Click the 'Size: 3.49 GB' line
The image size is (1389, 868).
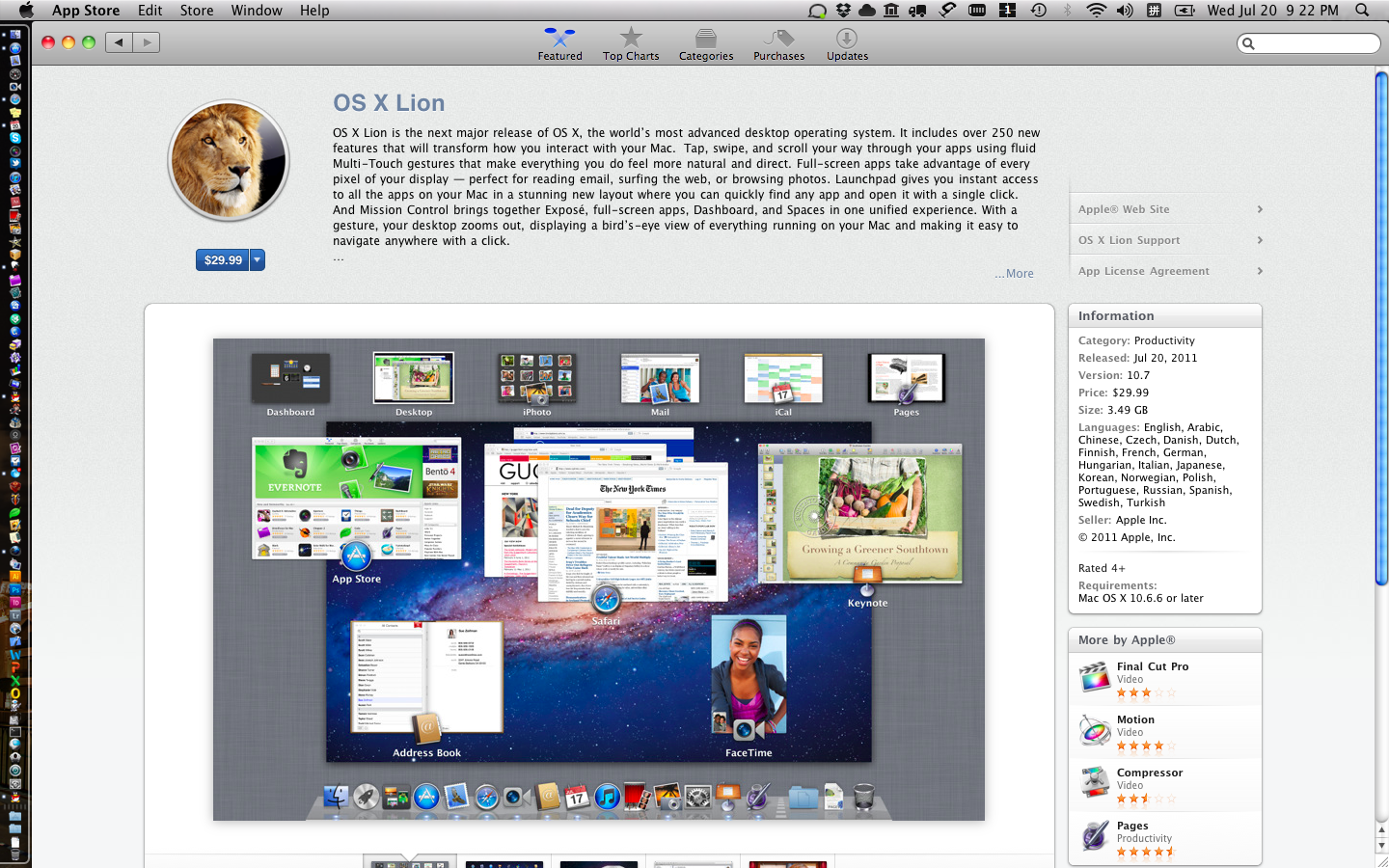click(1113, 410)
